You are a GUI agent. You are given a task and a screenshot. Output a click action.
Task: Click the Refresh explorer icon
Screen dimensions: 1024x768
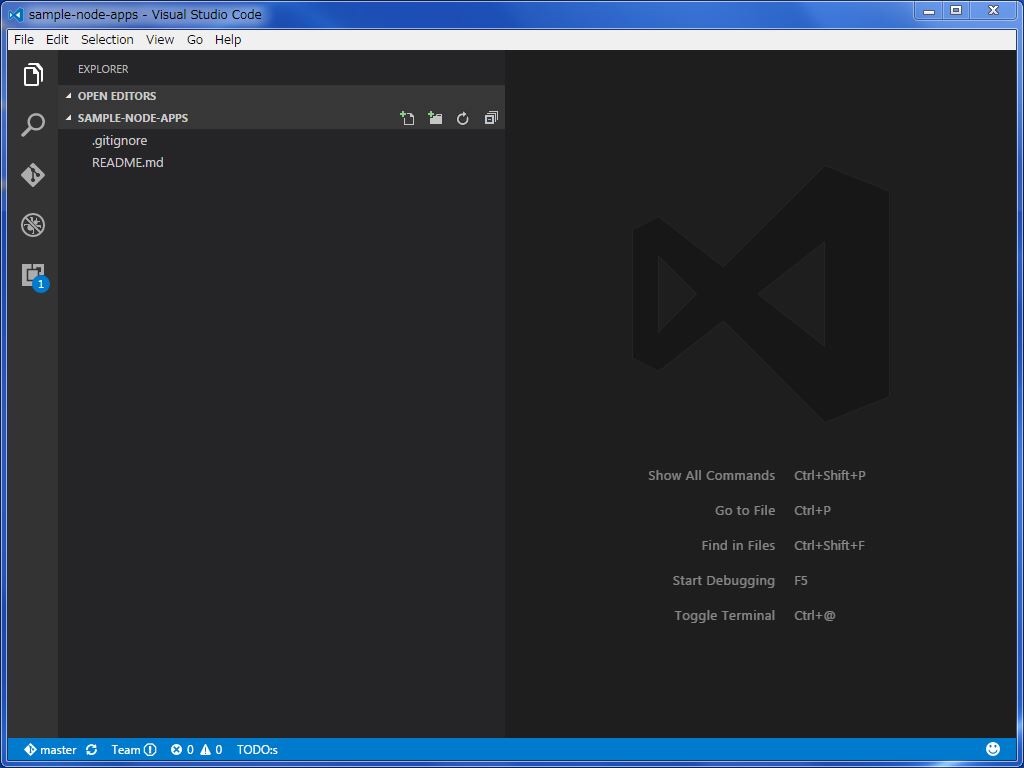(462, 118)
